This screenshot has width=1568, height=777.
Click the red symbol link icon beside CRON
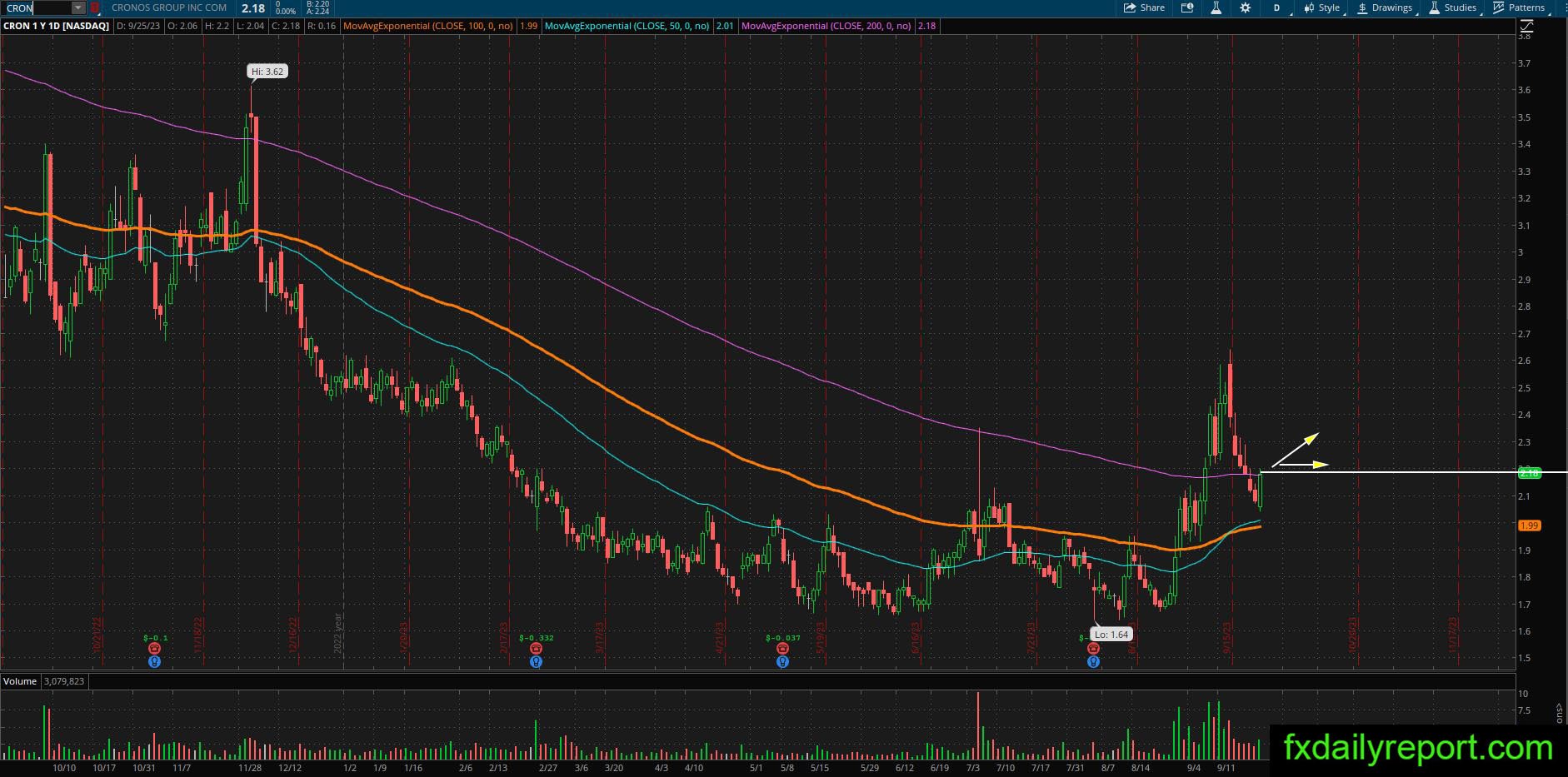[x=95, y=7]
